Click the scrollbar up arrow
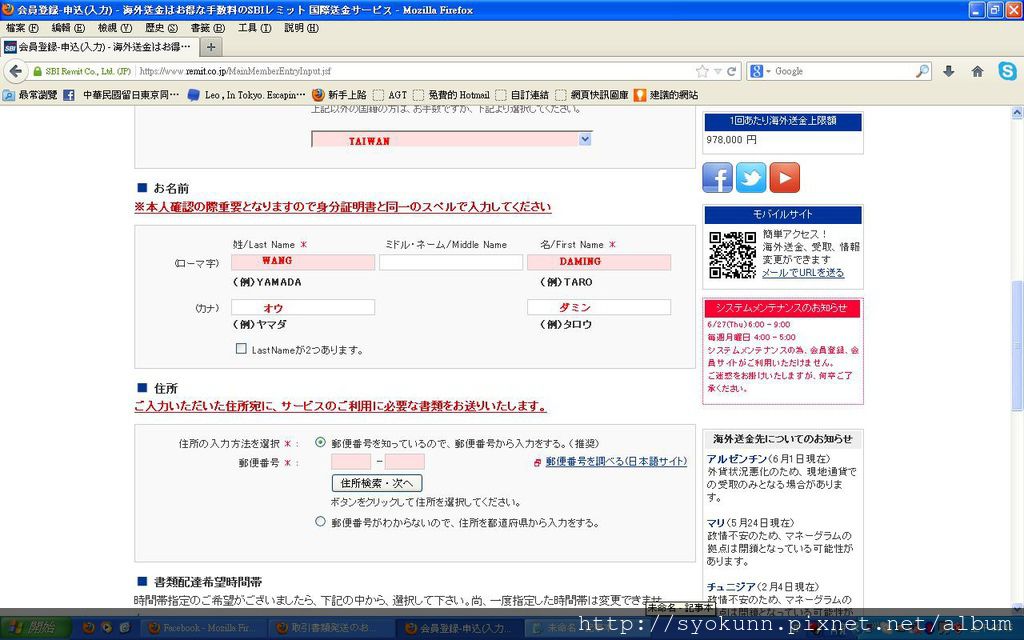This screenshot has width=1024, height=640. click(1017, 113)
